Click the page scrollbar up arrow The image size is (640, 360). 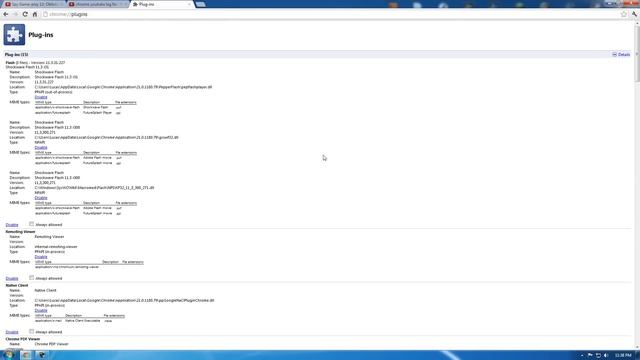point(637,24)
